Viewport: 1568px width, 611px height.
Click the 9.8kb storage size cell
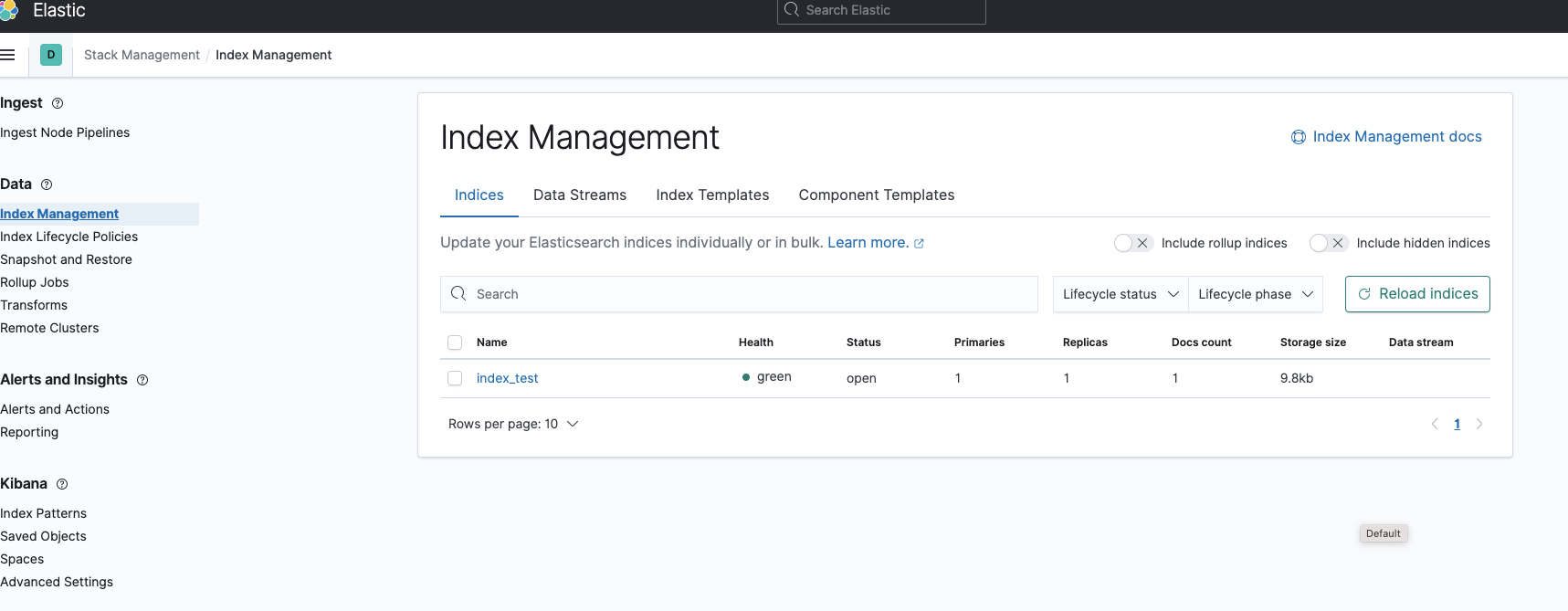click(x=1297, y=378)
